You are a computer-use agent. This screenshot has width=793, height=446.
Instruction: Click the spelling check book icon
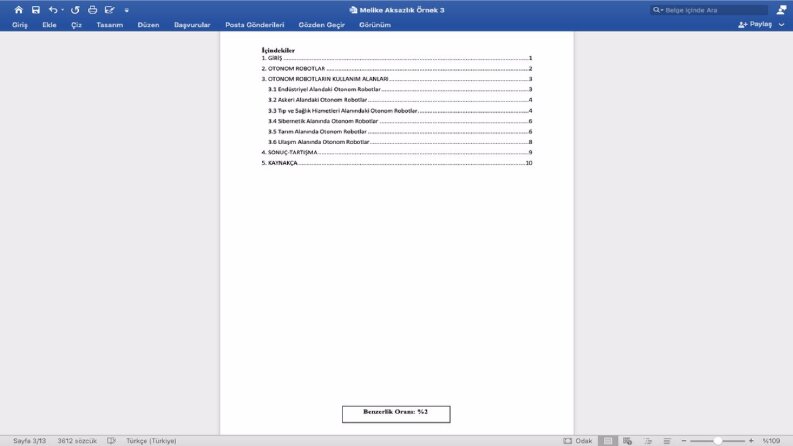pyautogui.click(x=111, y=441)
